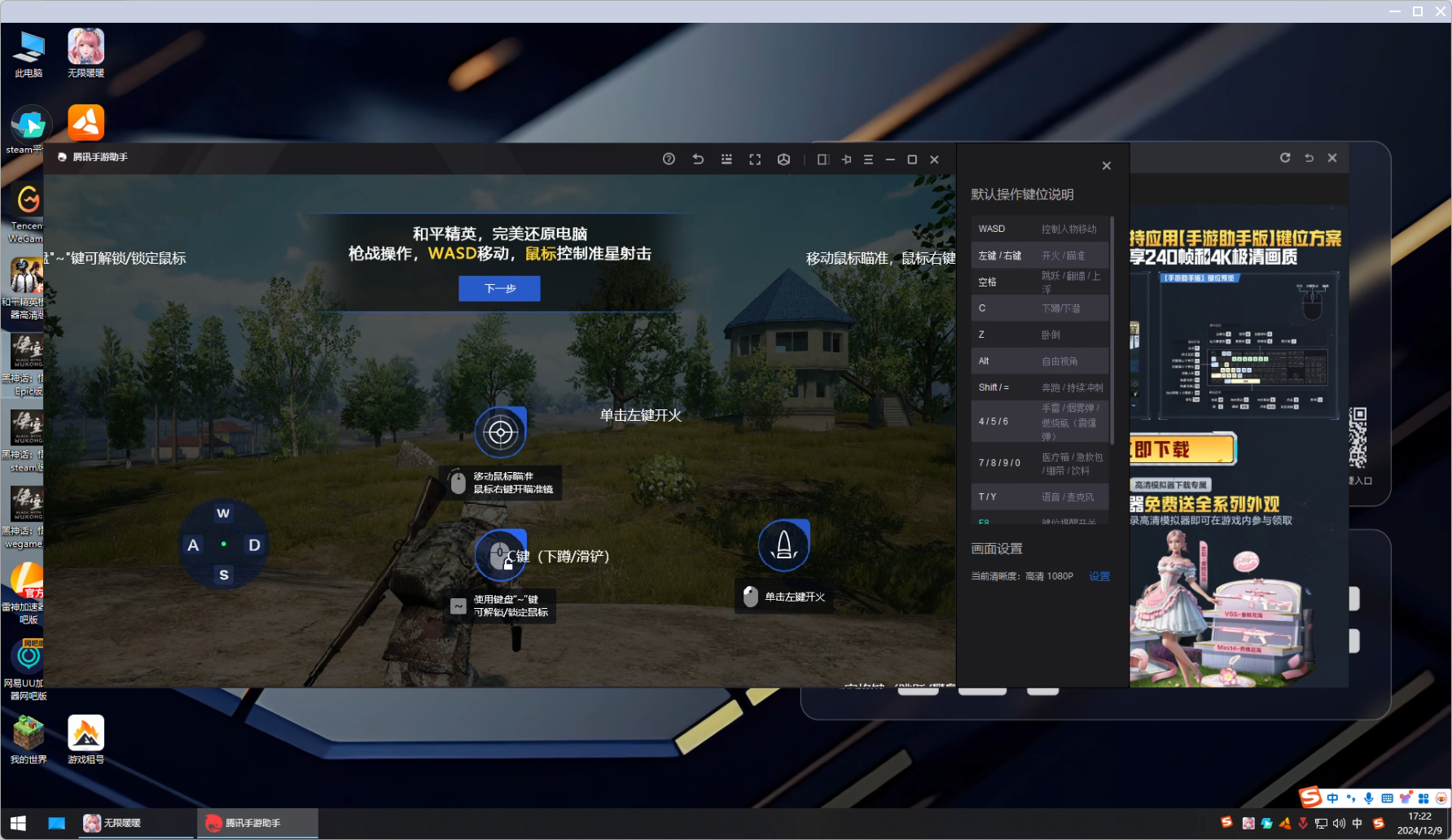Click the network icon in system tray
This screenshot has height=840, width=1452.
pyautogui.click(x=1321, y=824)
